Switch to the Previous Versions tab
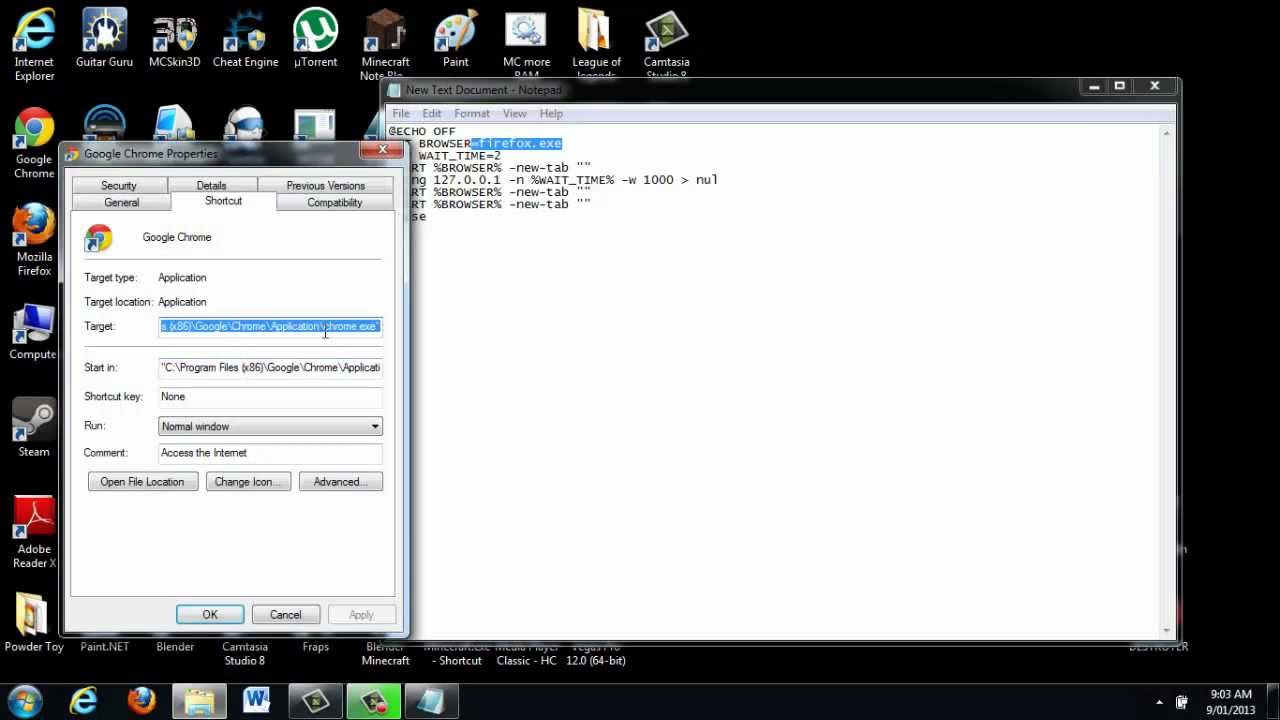The width and height of the screenshot is (1280, 720). coord(326,186)
